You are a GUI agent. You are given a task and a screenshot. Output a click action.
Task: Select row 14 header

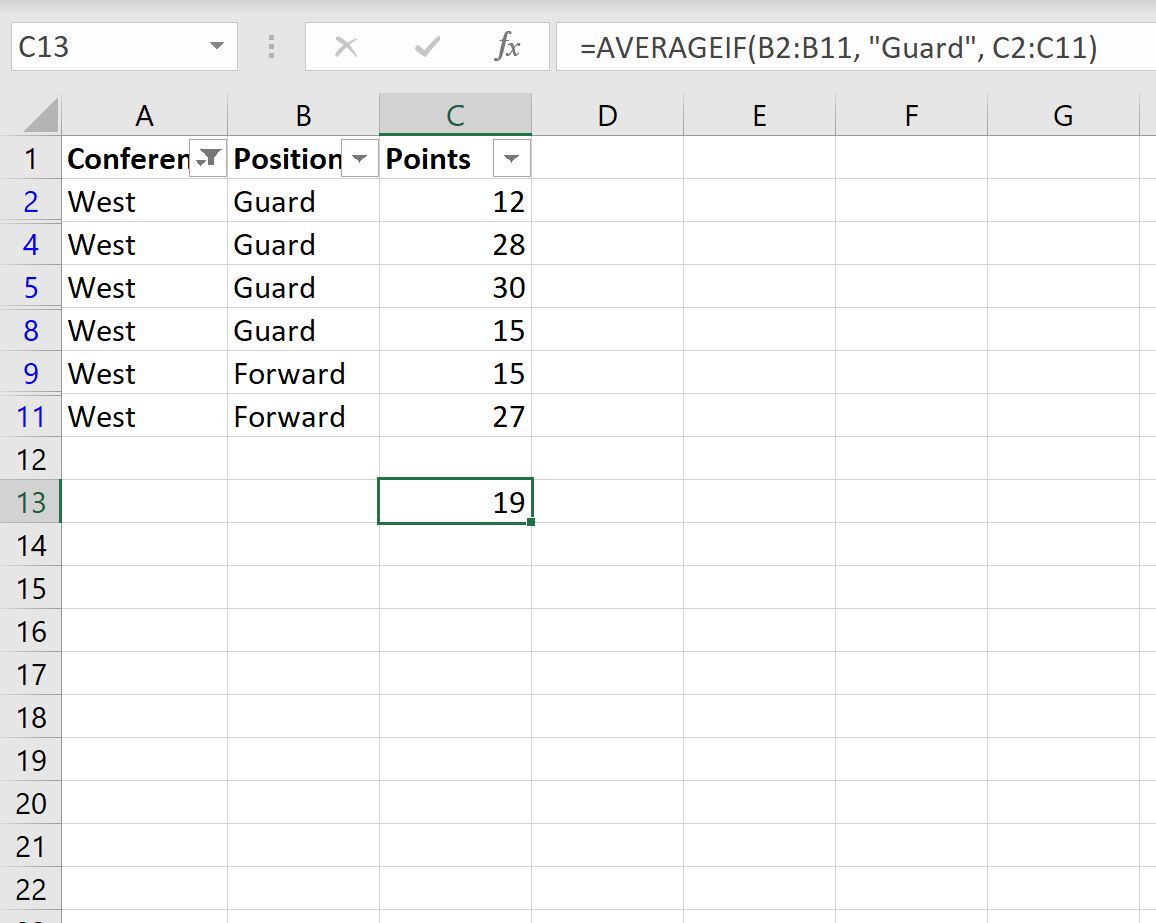(x=30, y=545)
